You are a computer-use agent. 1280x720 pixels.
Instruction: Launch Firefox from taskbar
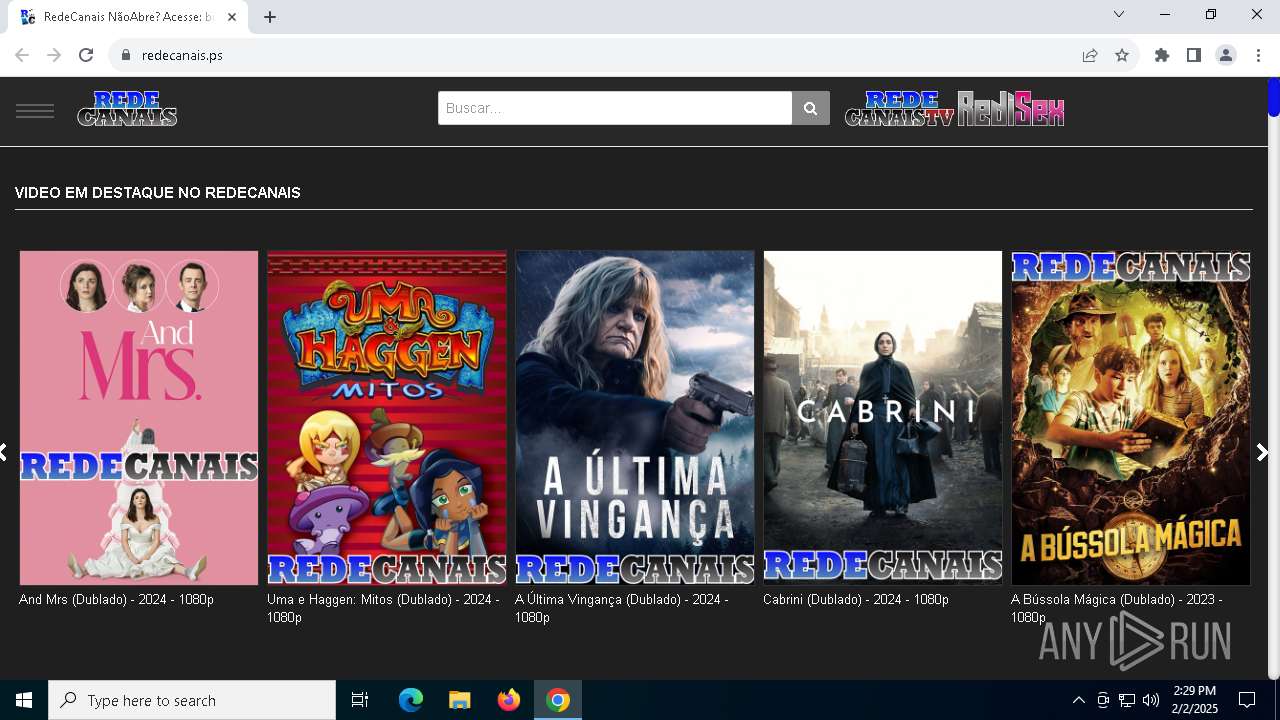(508, 700)
